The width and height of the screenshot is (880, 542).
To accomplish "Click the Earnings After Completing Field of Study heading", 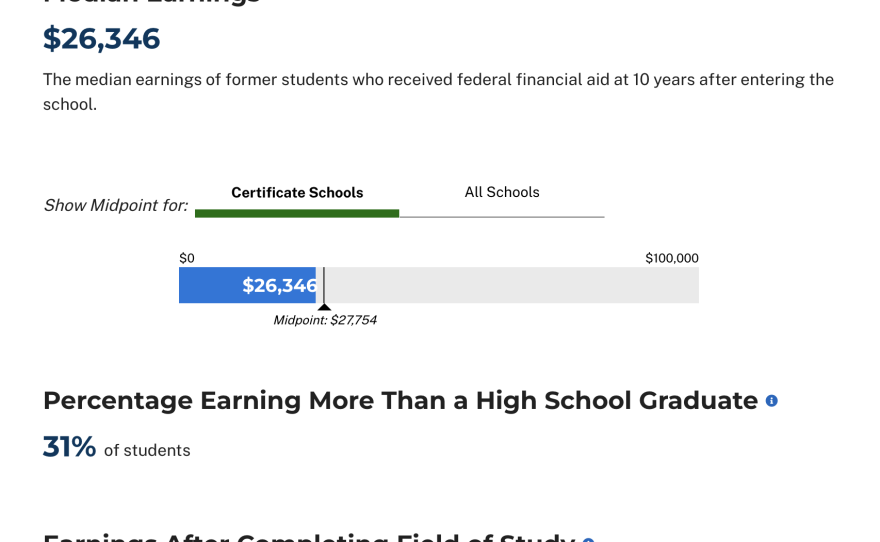I will pyautogui.click(x=309, y=537).
